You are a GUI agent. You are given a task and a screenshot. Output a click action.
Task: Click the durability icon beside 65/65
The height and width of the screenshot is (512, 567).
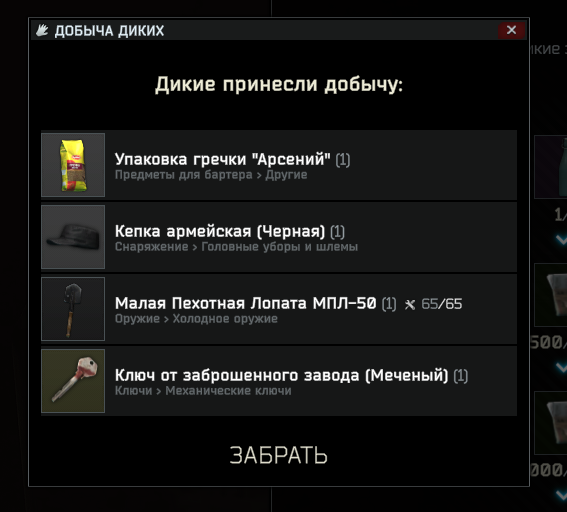[410, 304]
